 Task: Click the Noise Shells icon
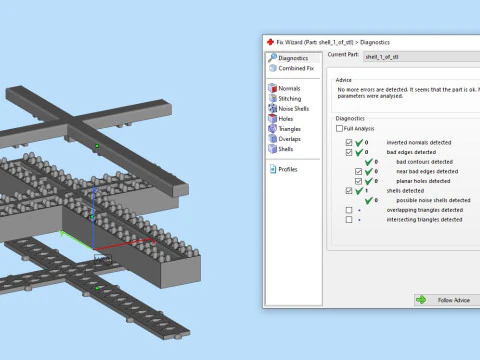click(273, 108)
